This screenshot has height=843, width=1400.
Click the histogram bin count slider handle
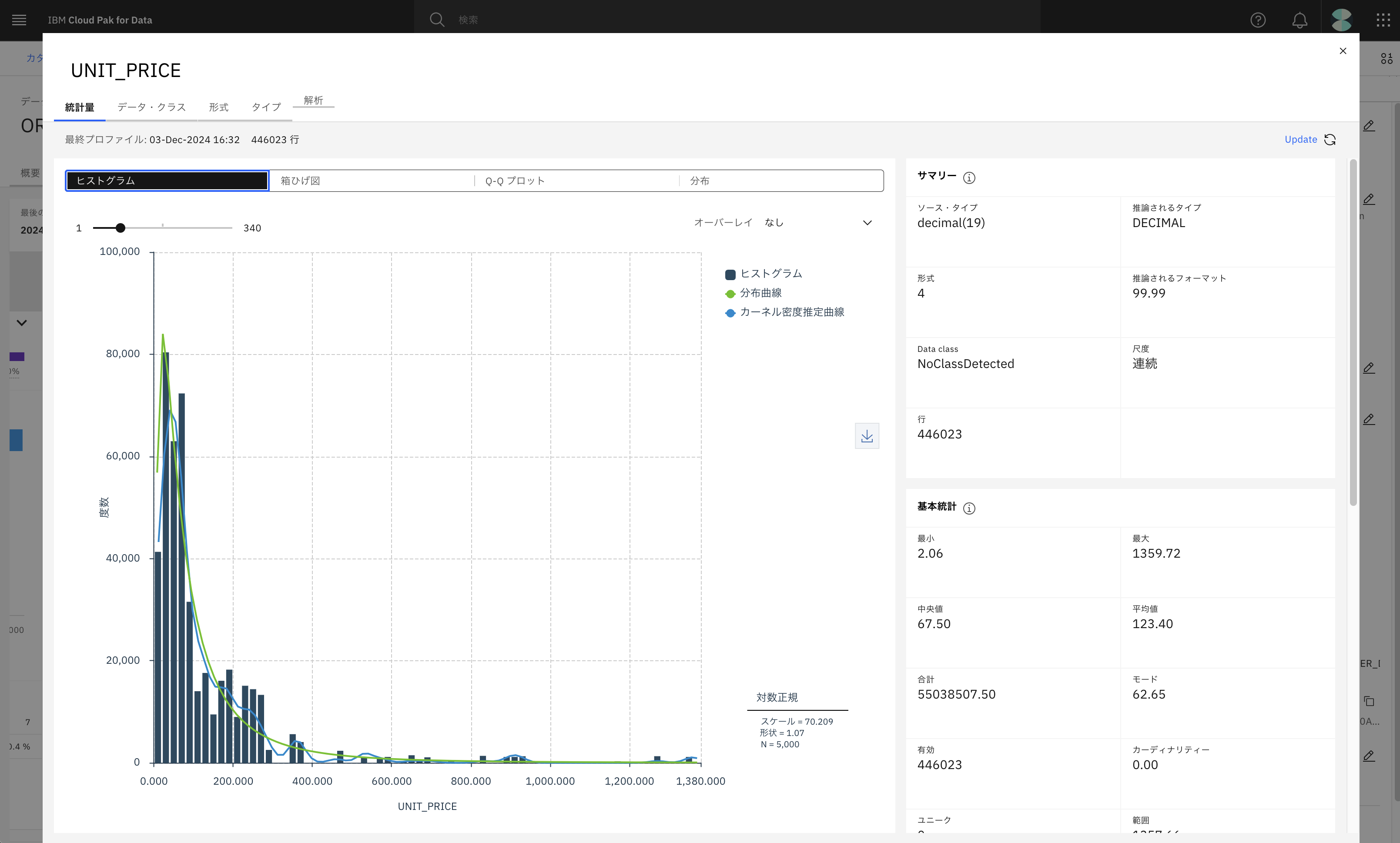[x=121, y=228]
